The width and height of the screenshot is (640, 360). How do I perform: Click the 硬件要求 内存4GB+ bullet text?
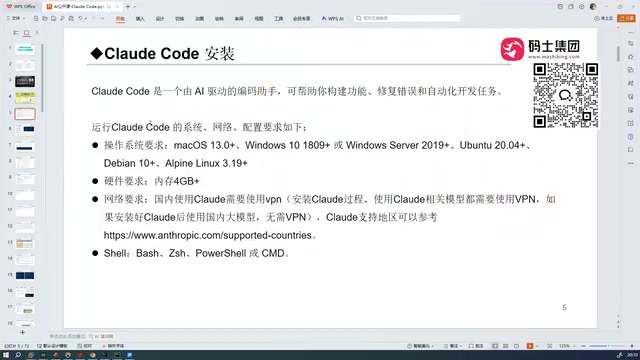pos(151,181)
